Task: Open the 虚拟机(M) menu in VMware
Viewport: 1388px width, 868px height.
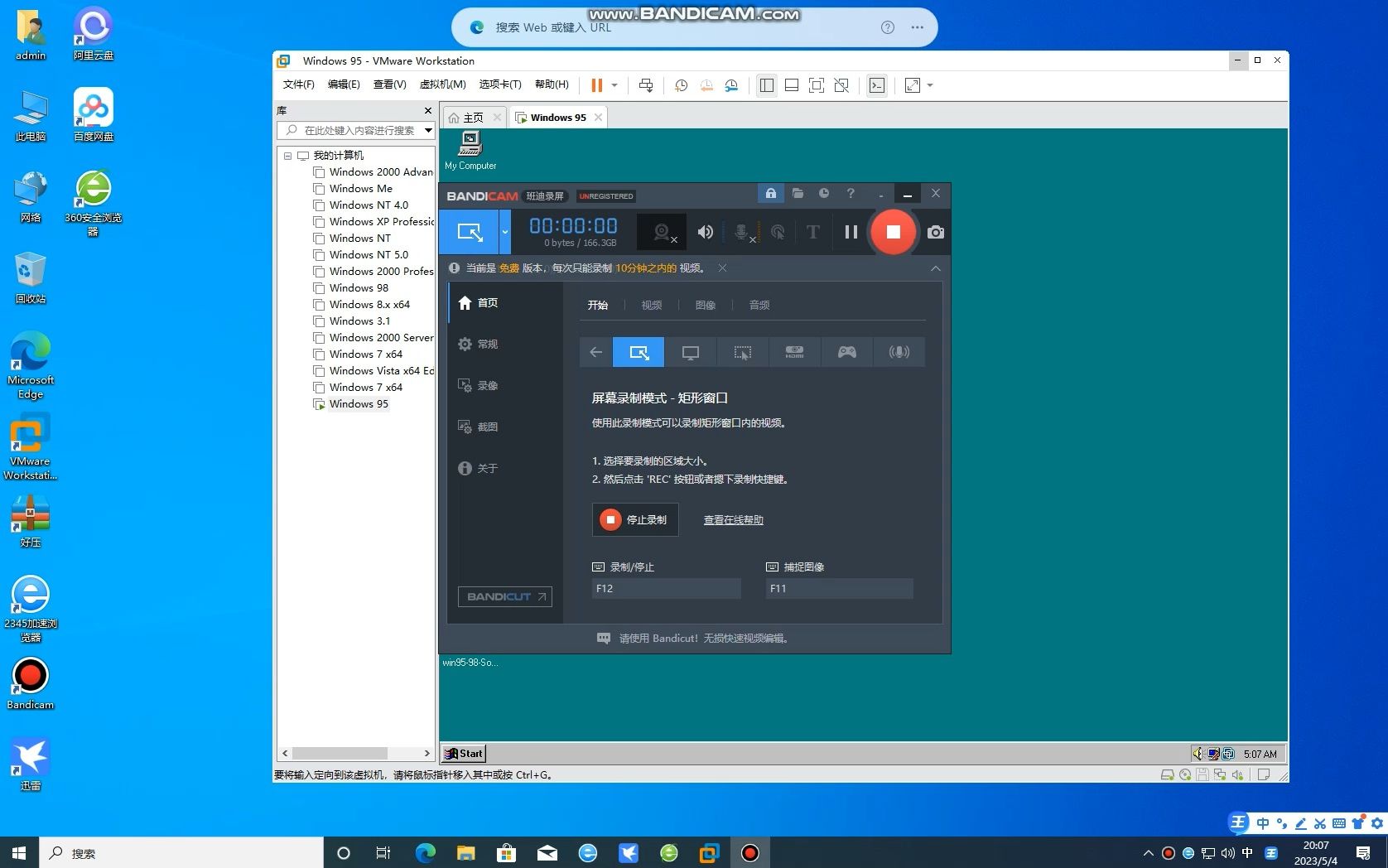Action: (x=442, y=84)
